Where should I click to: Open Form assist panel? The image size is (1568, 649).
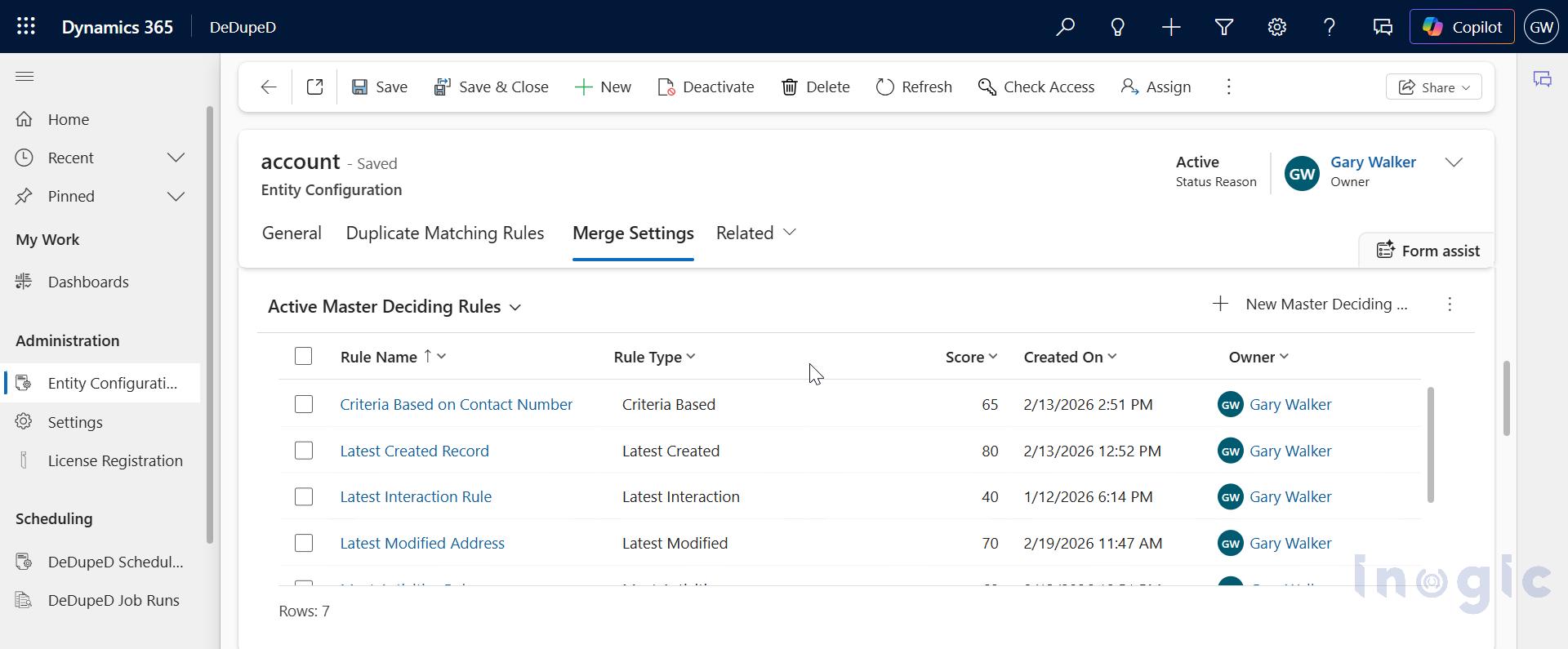coord(1428,251)
